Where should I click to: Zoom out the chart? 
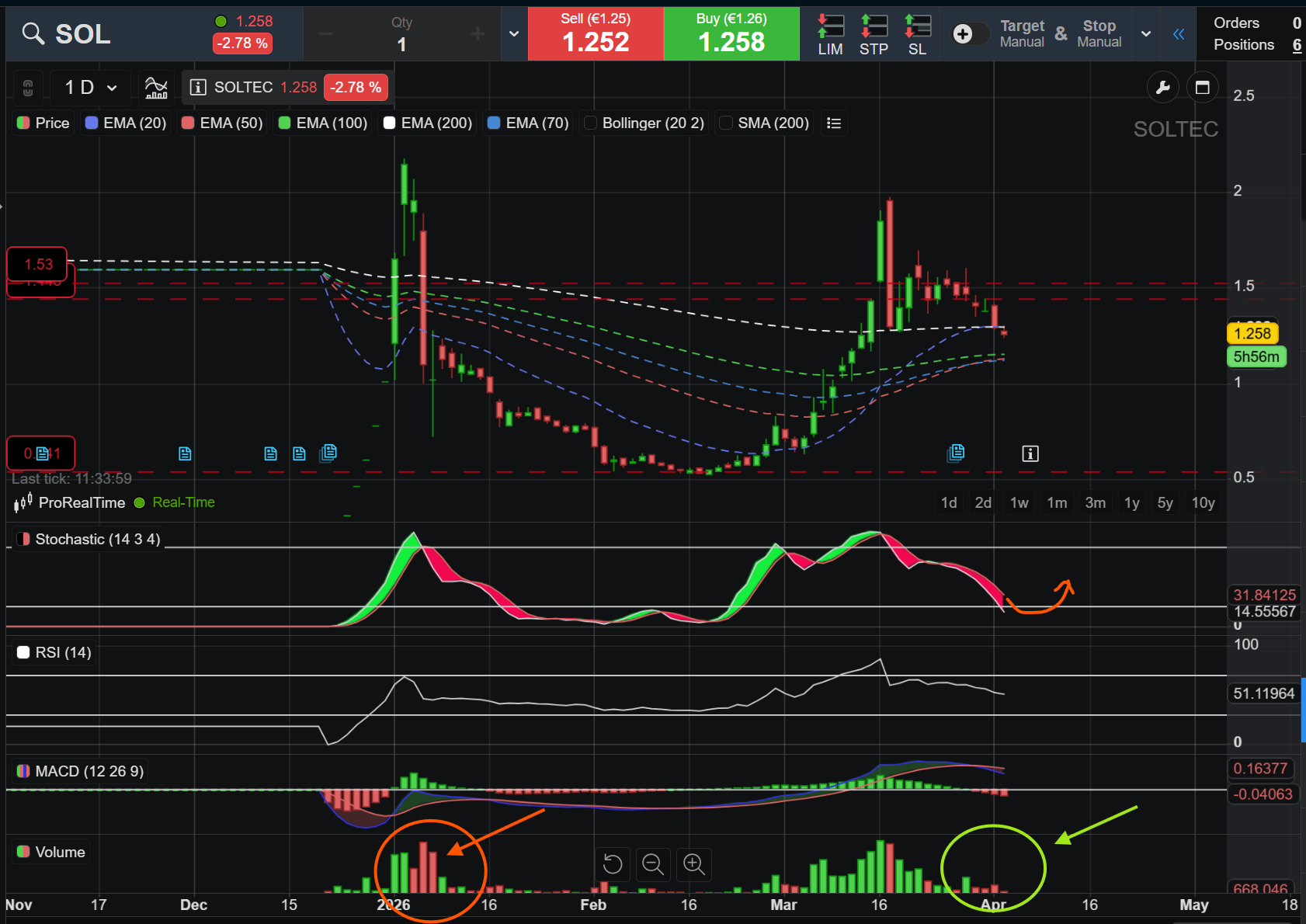coord(653,864)
